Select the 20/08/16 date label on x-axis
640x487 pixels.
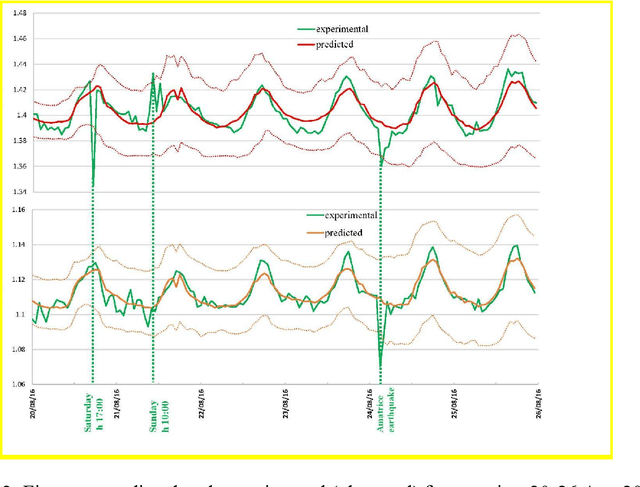click(34, 403)
